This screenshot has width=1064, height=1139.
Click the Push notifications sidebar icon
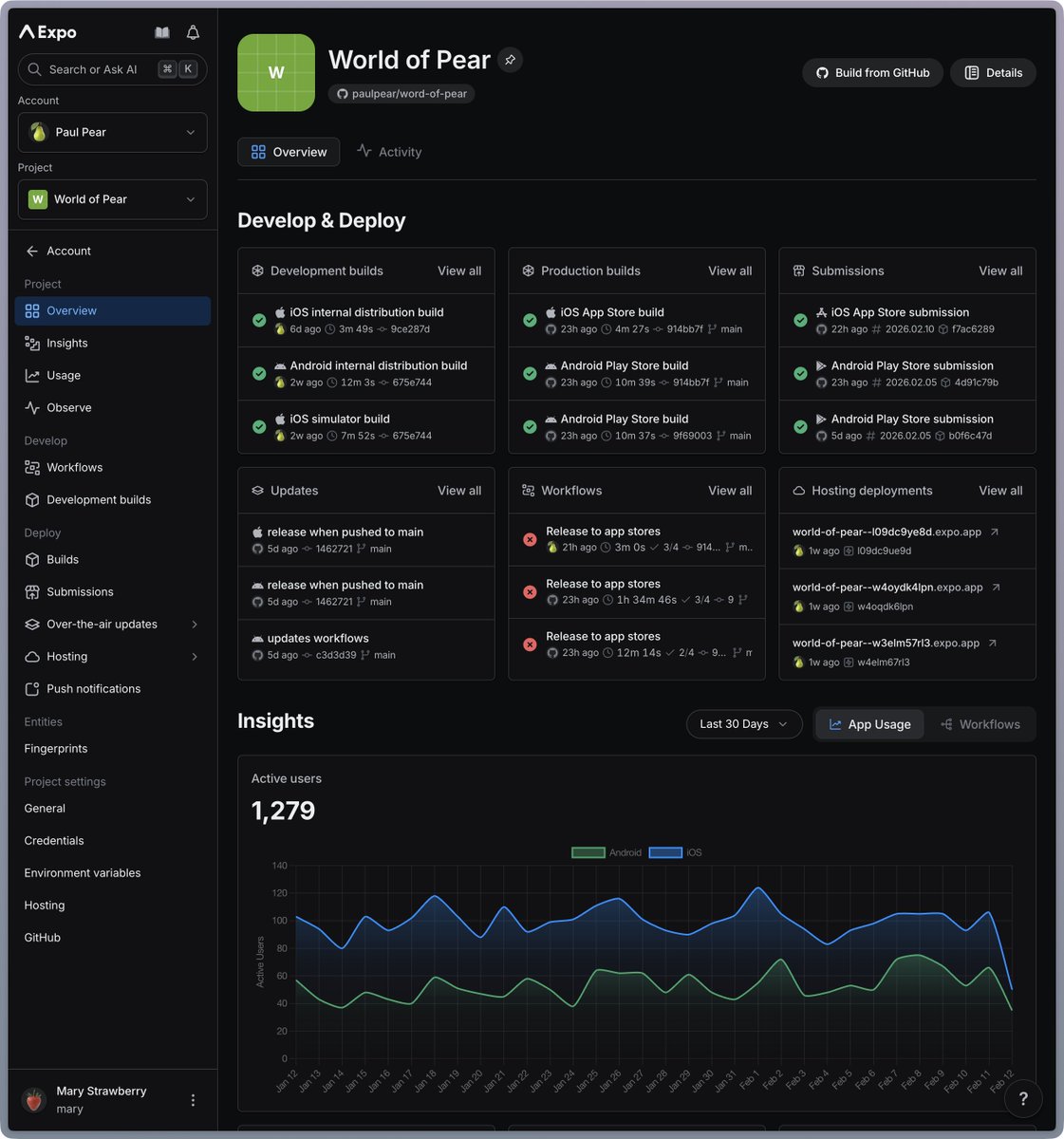[32, 689]
